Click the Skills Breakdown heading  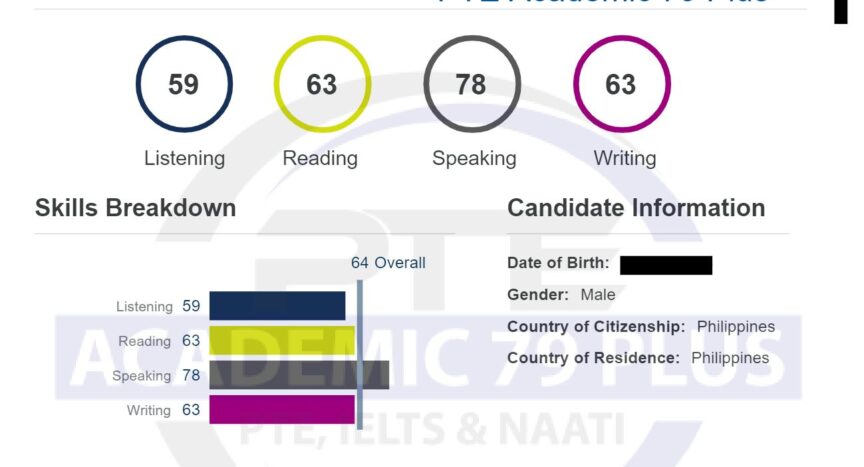pyautogui.click(x=136, y=208)
